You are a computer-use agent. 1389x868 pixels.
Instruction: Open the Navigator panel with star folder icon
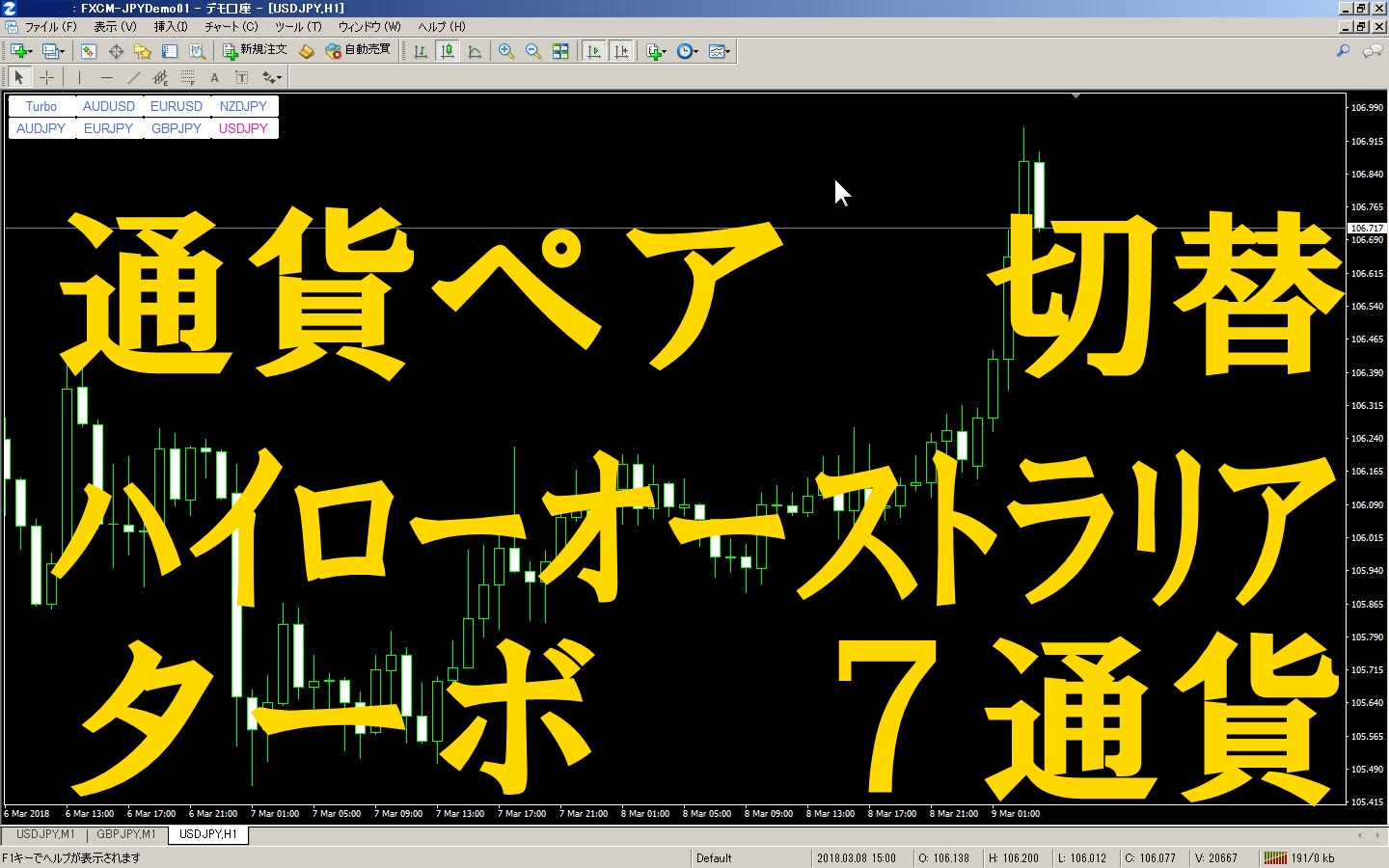[x=143, y=51]
